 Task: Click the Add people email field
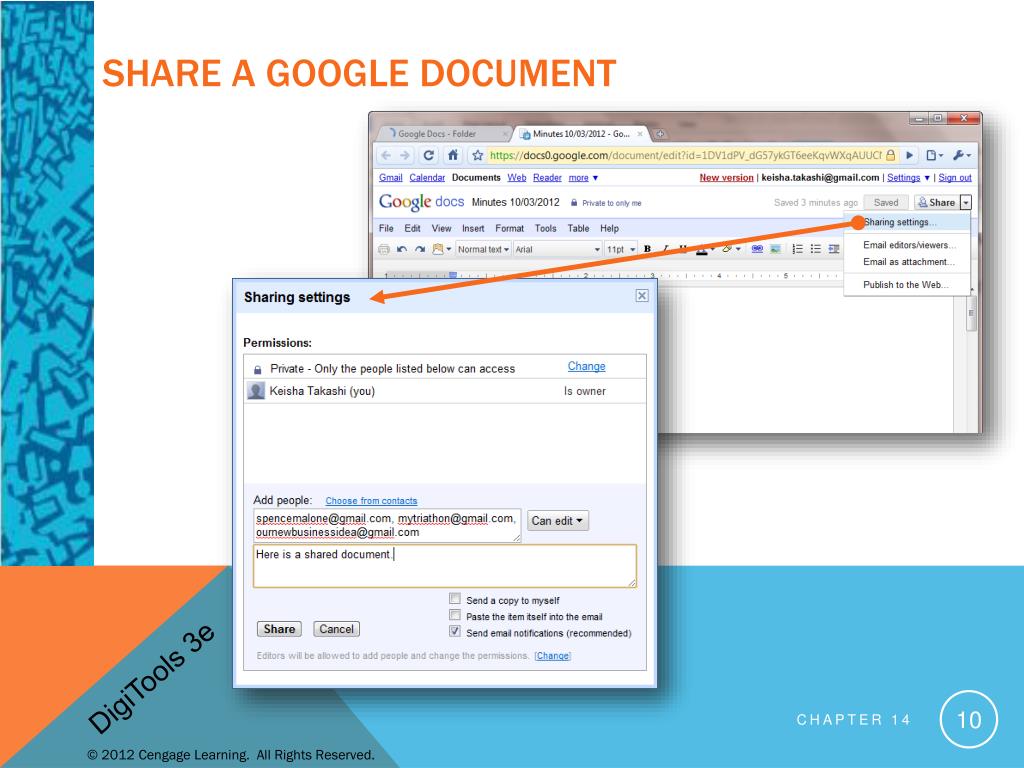387,526
